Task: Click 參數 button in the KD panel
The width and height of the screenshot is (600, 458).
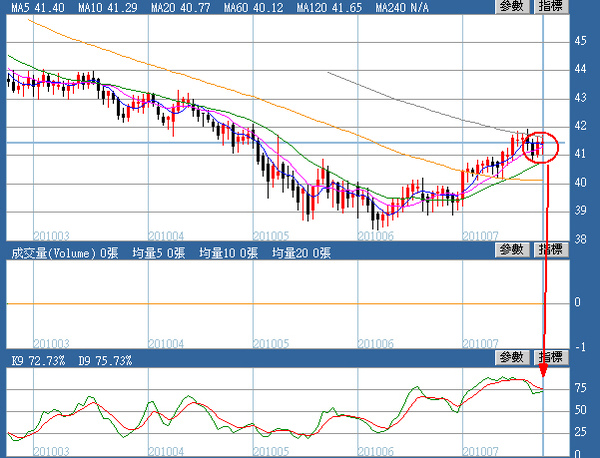Action: coord(511,357)
